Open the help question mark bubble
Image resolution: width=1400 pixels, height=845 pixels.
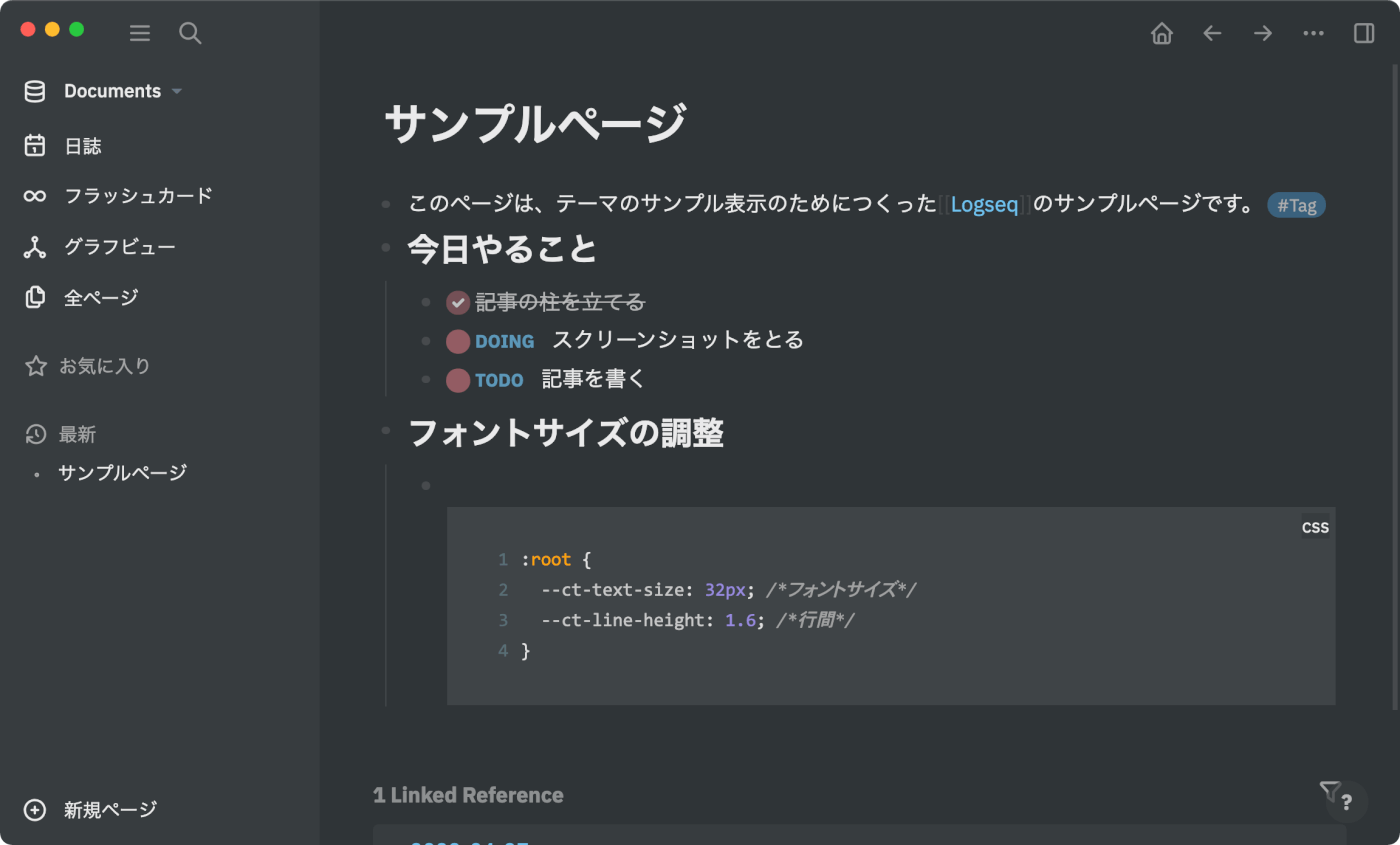(1346, 802)
